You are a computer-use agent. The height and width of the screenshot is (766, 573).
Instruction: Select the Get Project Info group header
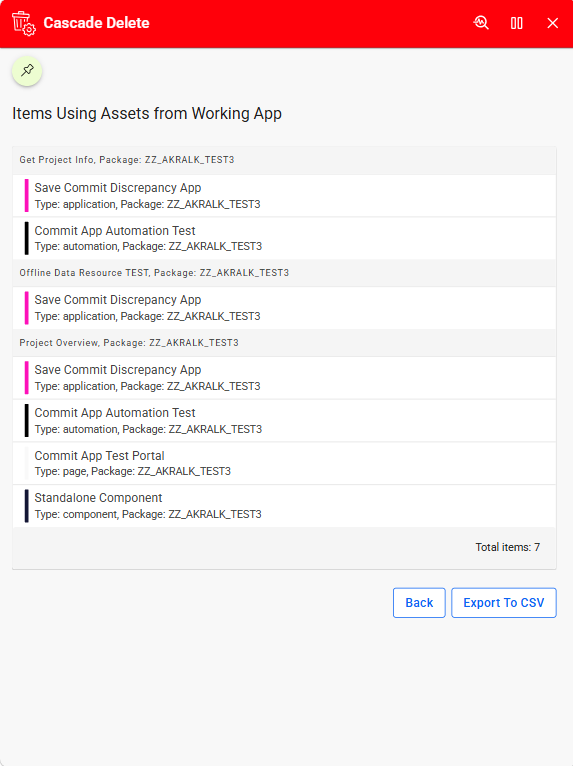coord(284,160)
